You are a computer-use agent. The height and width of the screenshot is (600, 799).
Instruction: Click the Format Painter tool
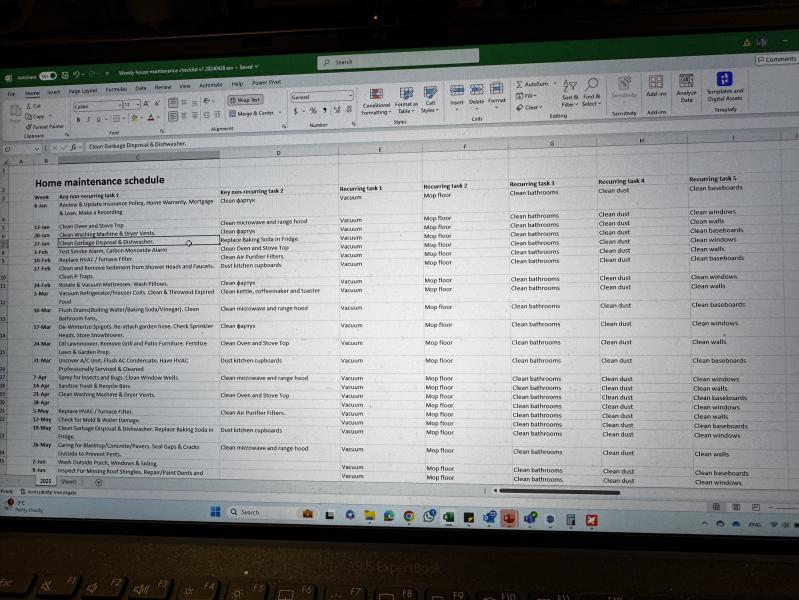pos(46,127)
